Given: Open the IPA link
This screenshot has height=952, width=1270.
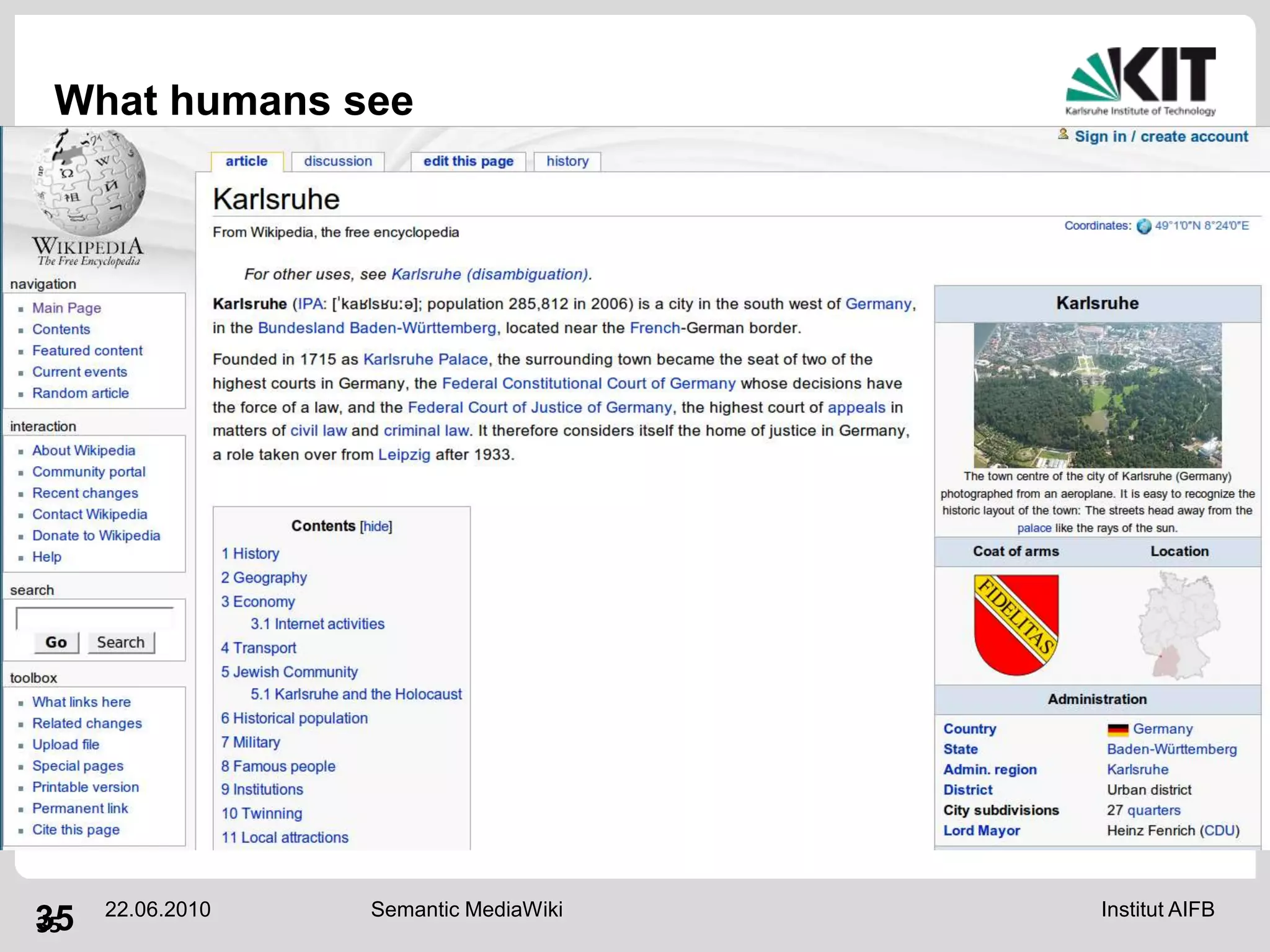Looking at the screenshot, I should [310, 304].
